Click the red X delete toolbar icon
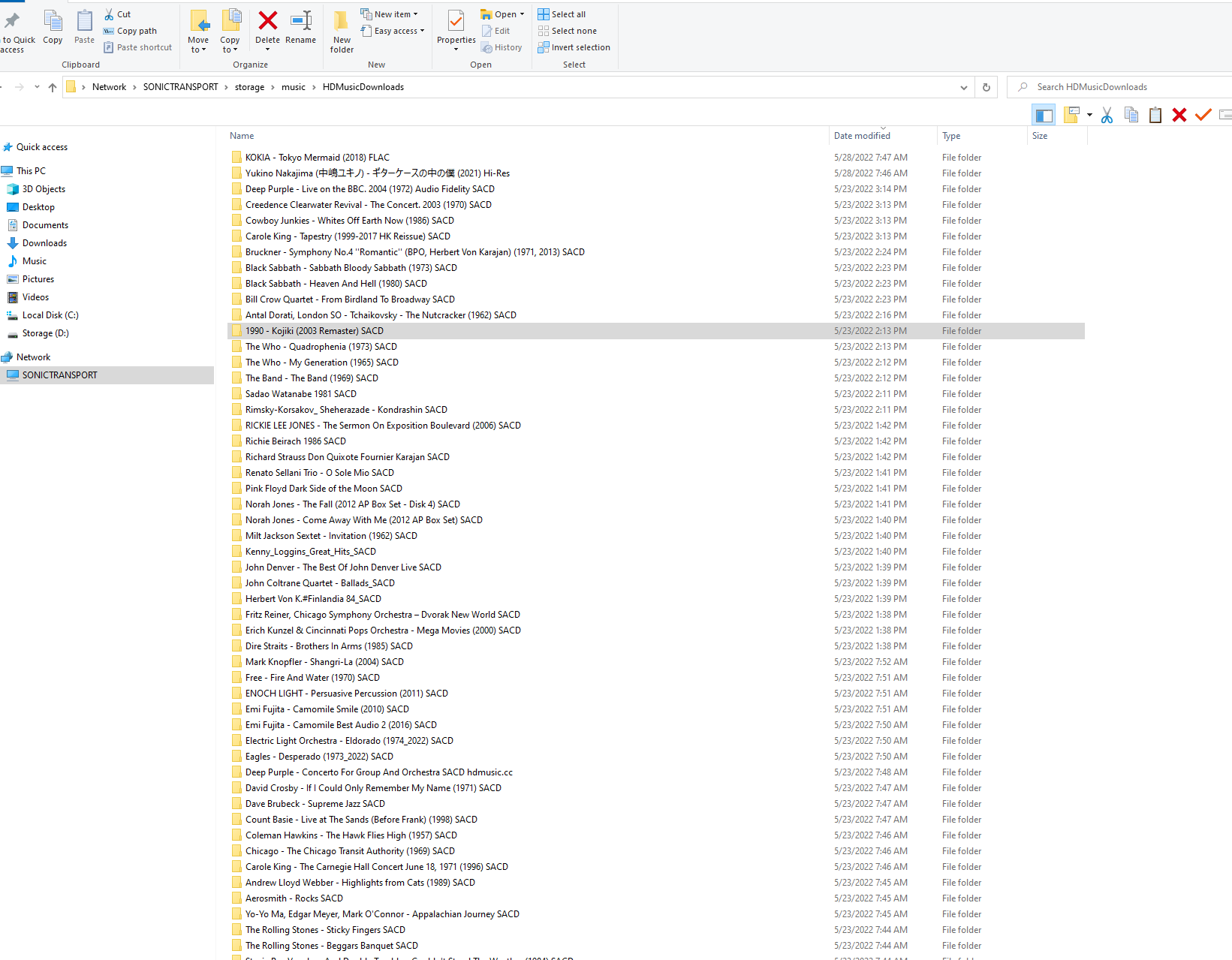The width and height of the screenshot is (1232, 960). pyautogui.click(x=1179, y=115)
